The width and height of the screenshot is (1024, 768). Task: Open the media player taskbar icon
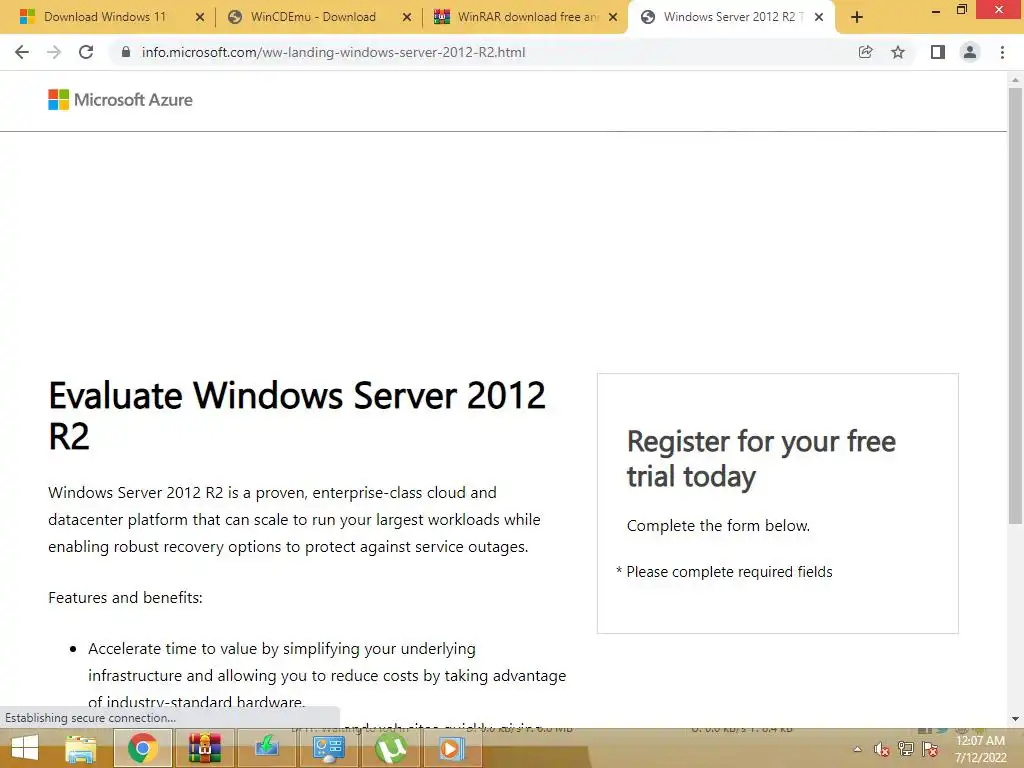pos(451,748)
